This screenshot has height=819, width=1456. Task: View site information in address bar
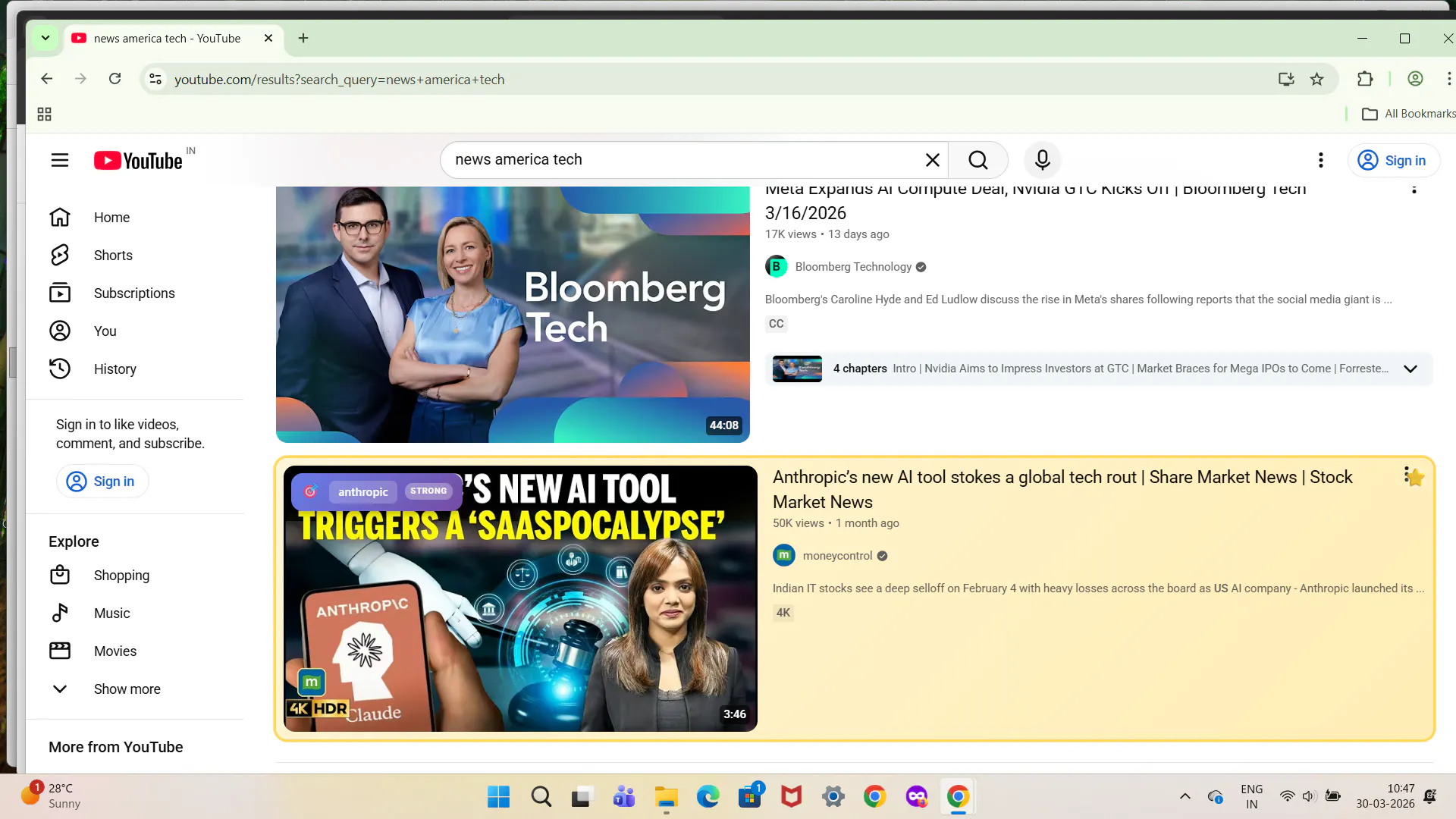155,79
